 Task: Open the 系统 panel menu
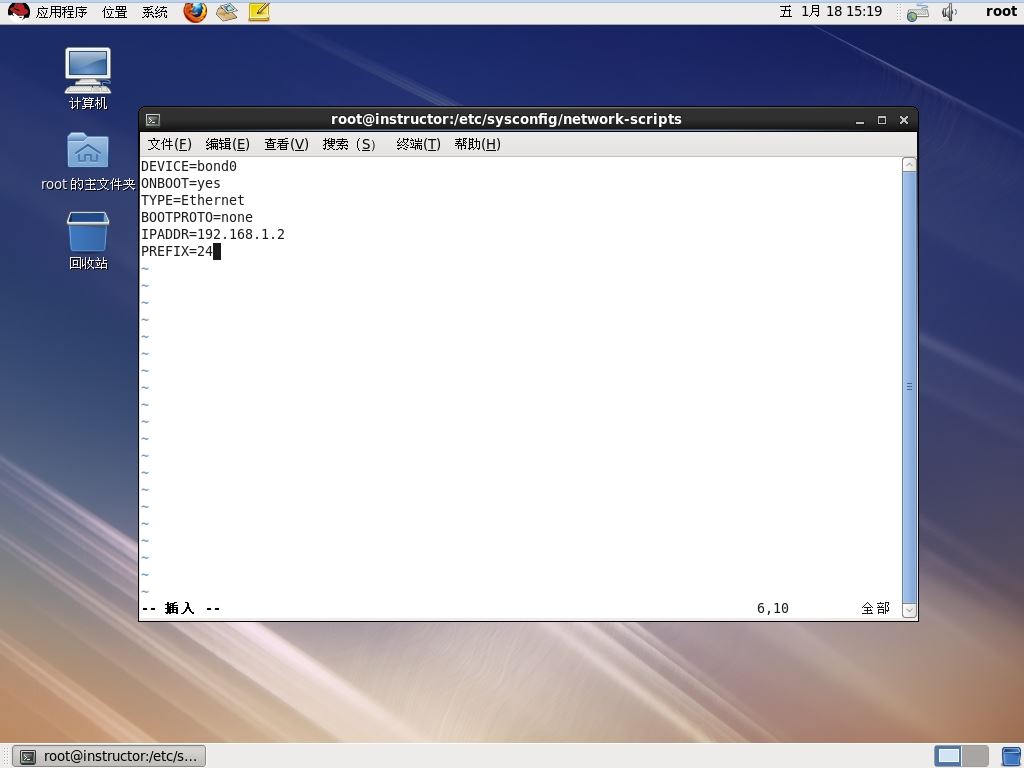[155, 12]
